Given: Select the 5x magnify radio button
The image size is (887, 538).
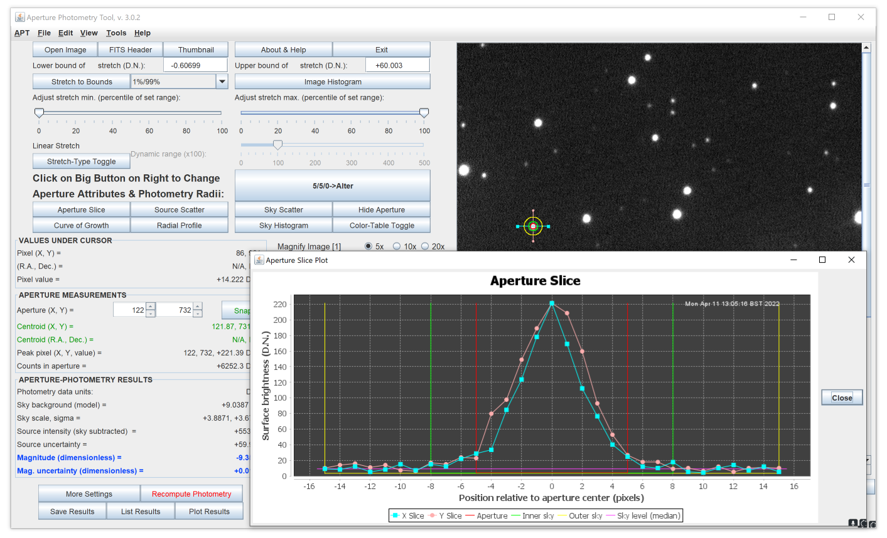Looking at the screenshot, I should (x=368, y=246).
